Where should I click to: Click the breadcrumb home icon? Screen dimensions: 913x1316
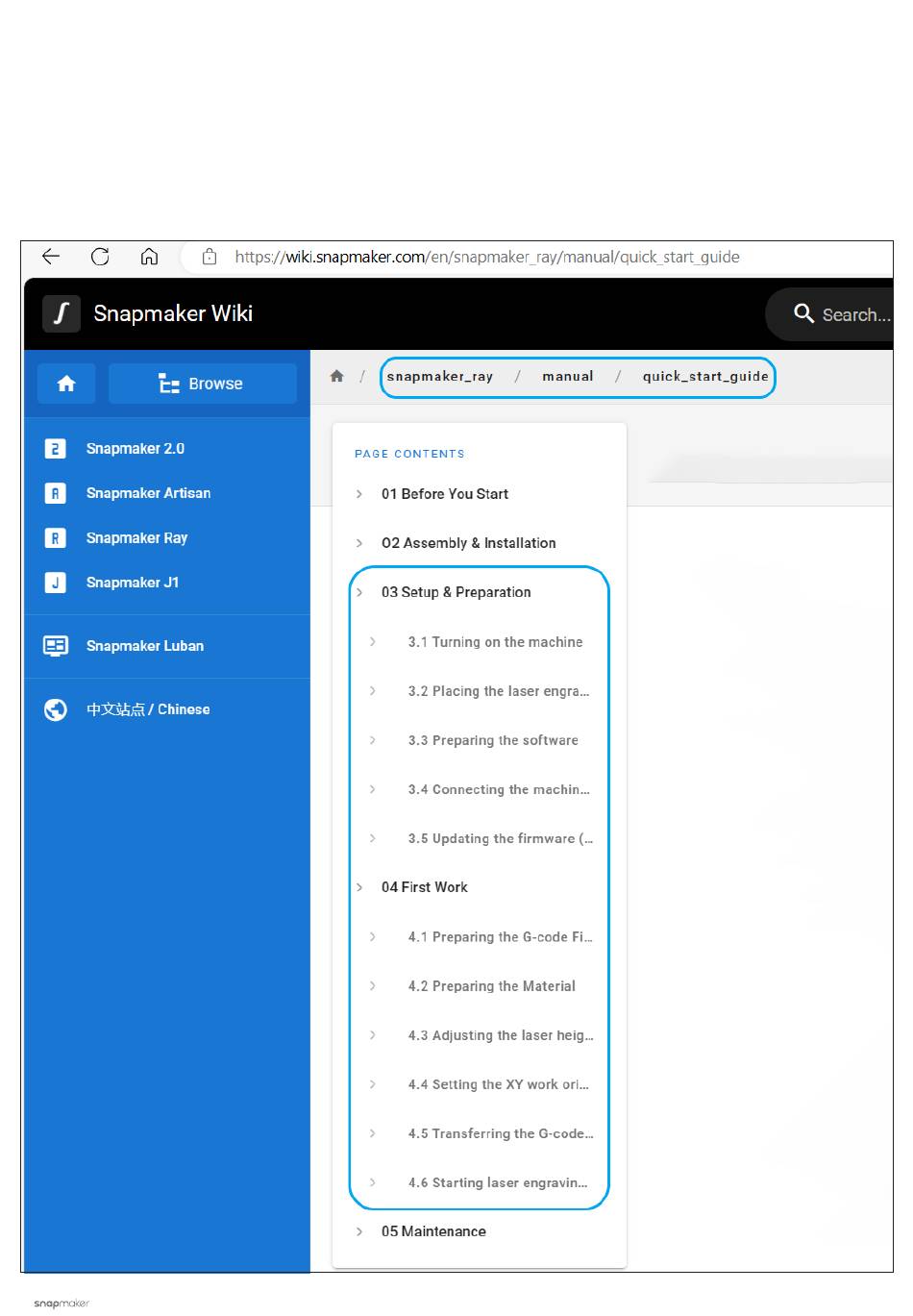(x=336, y=376)
